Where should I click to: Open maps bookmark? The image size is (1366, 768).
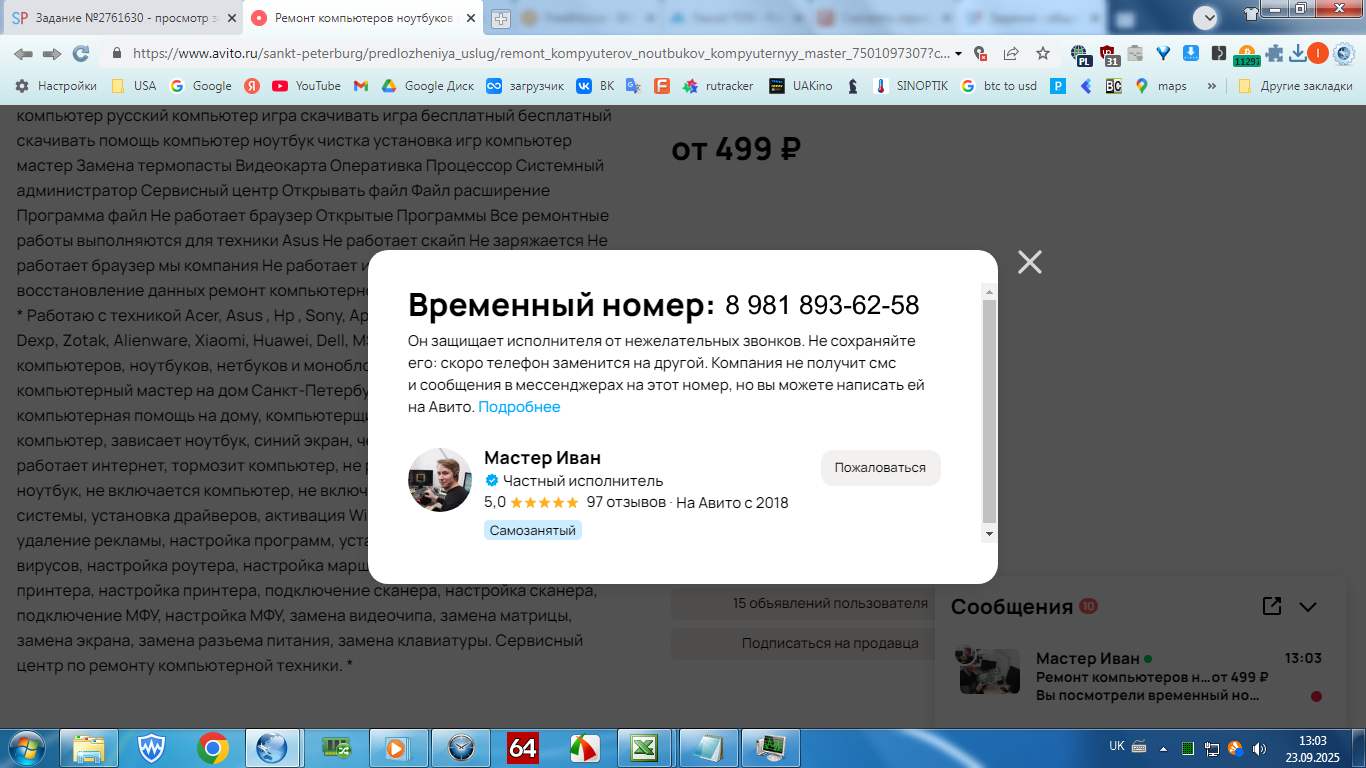[x=1160, y=86]
